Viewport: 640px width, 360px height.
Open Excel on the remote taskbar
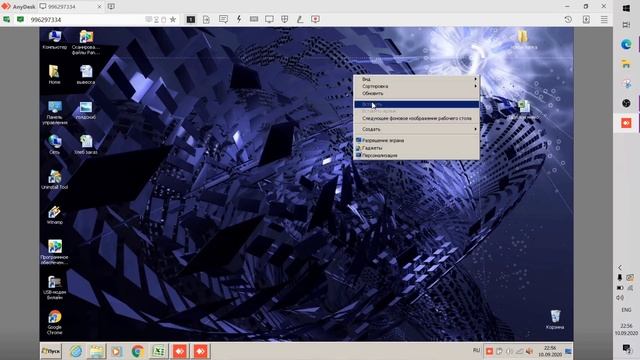click(x=159, y=351)
